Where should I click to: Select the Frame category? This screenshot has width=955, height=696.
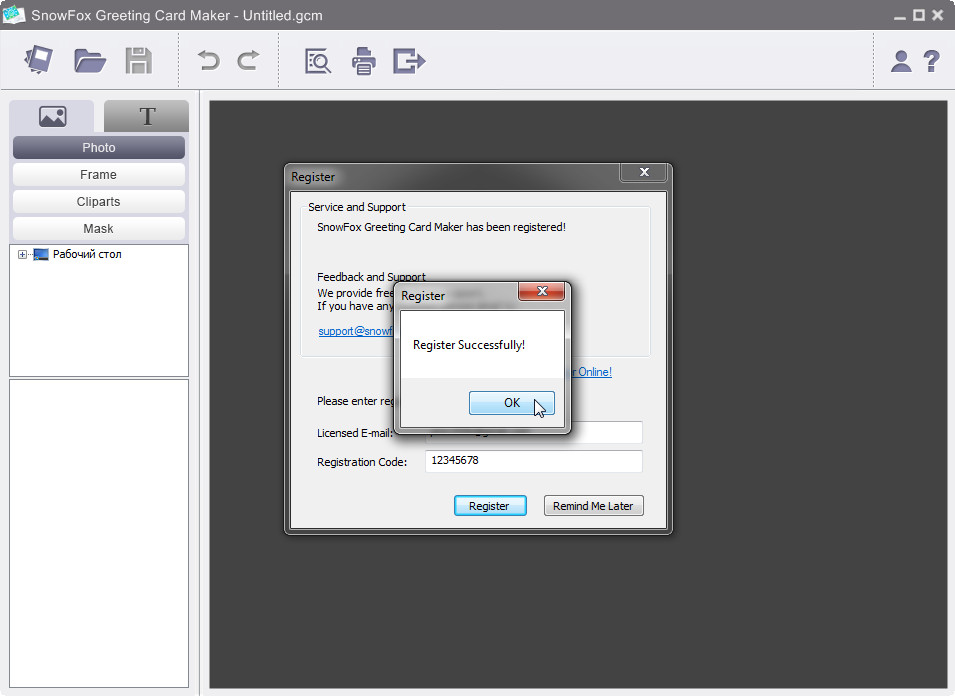(99, 175)
